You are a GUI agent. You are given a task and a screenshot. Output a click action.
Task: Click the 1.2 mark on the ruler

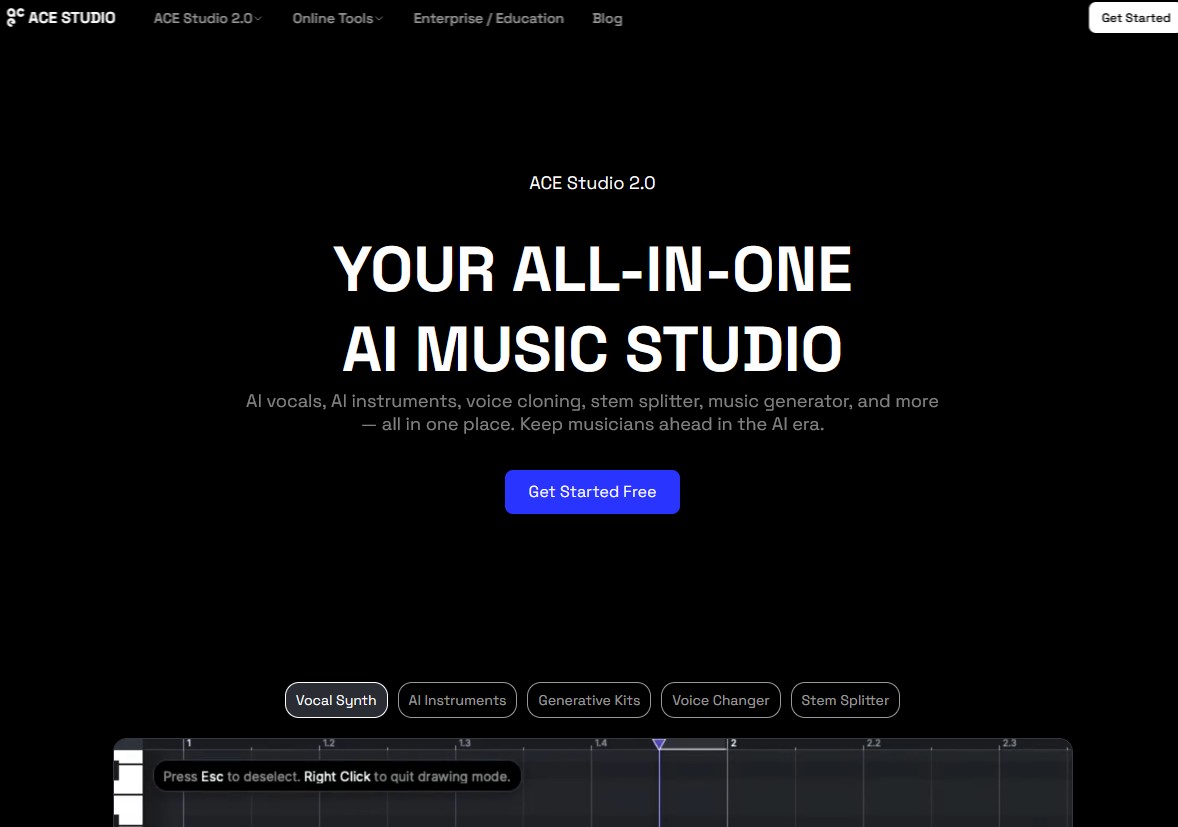(328, 743)
